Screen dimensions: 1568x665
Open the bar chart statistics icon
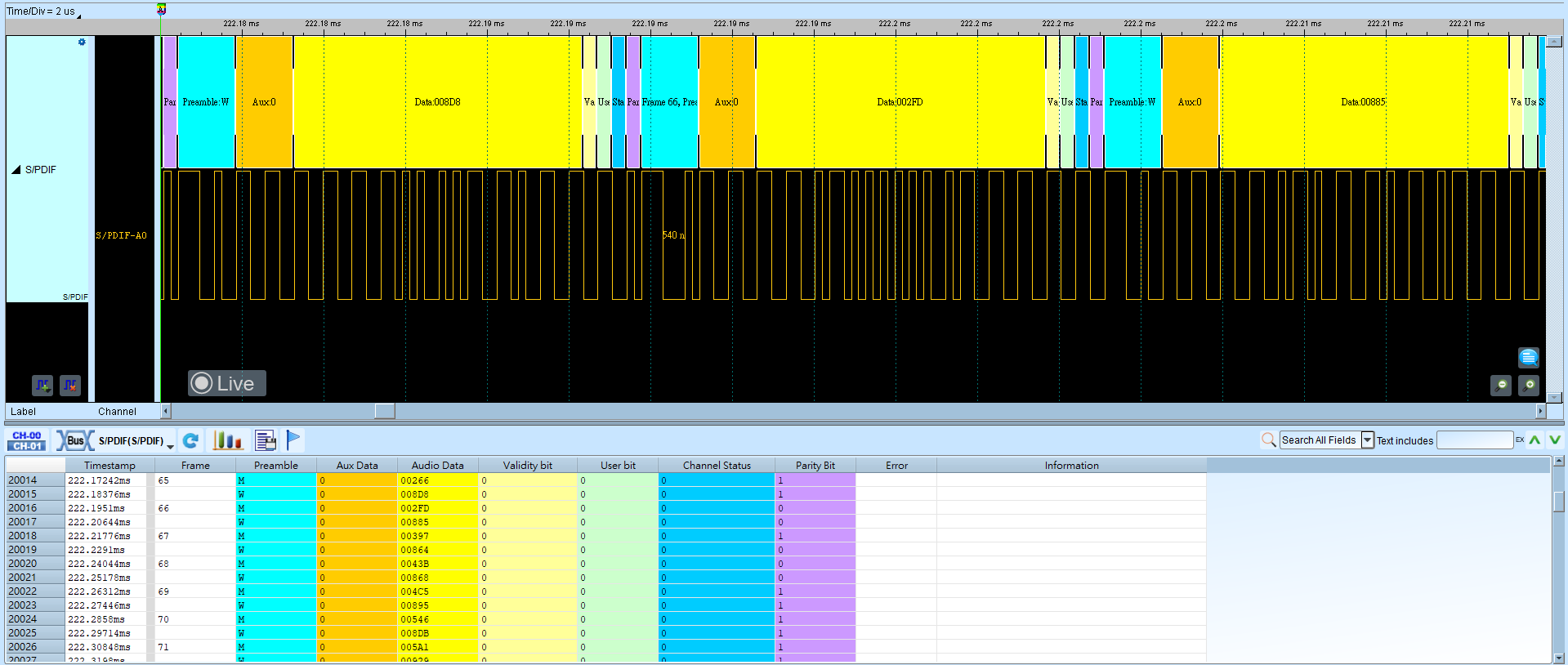pyautogui.click(x=228, y=440)
